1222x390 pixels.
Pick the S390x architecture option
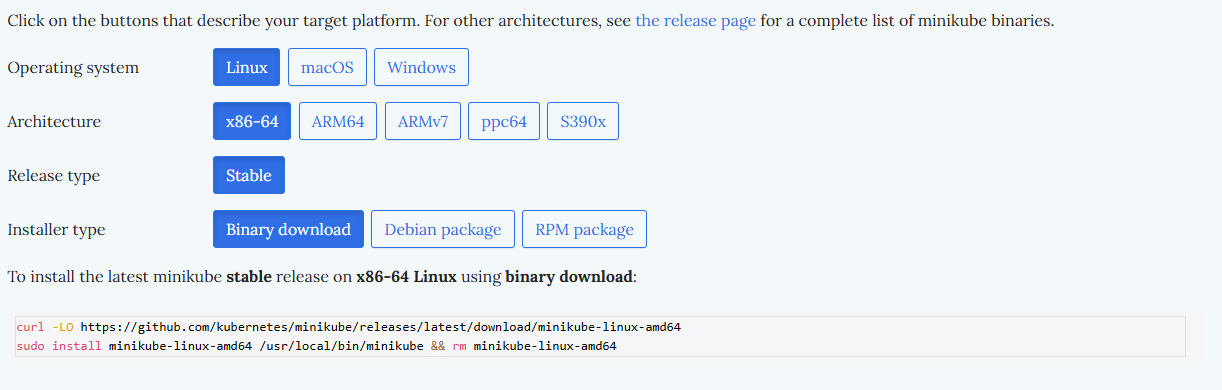[x=583, y=122]
